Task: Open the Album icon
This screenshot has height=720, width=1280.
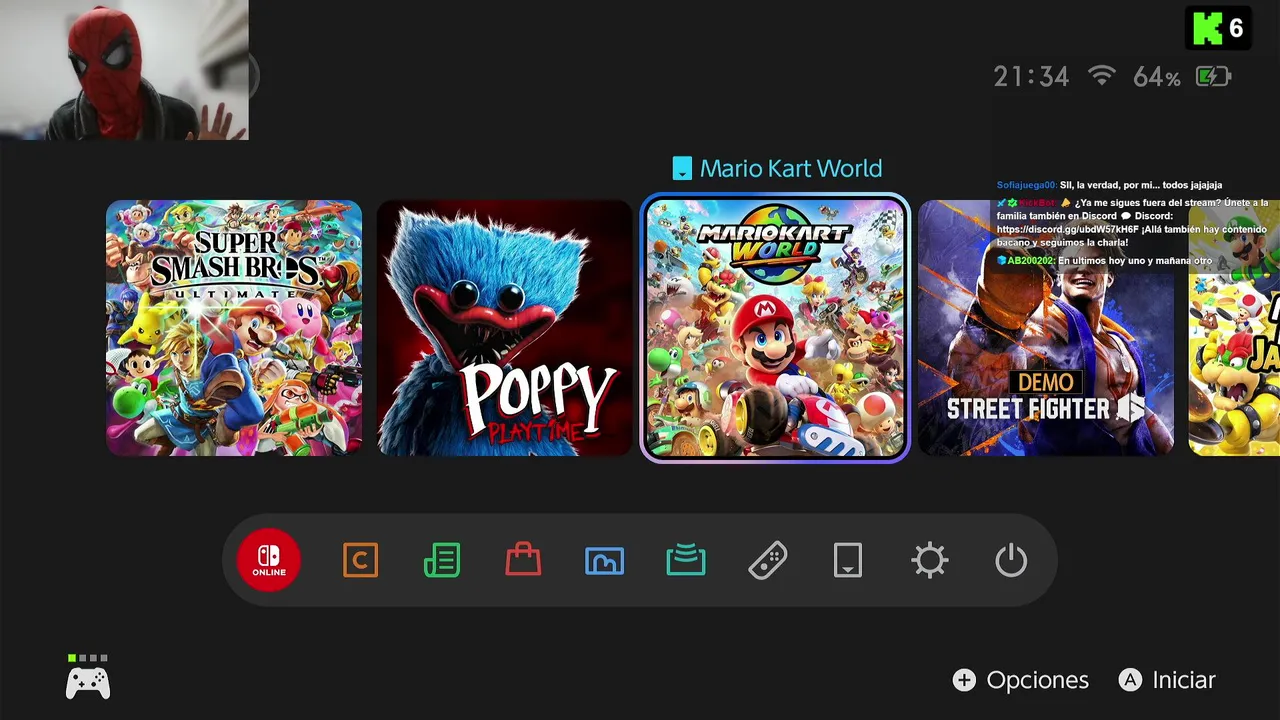Action: pyautogui.click(x=604, y=561)
